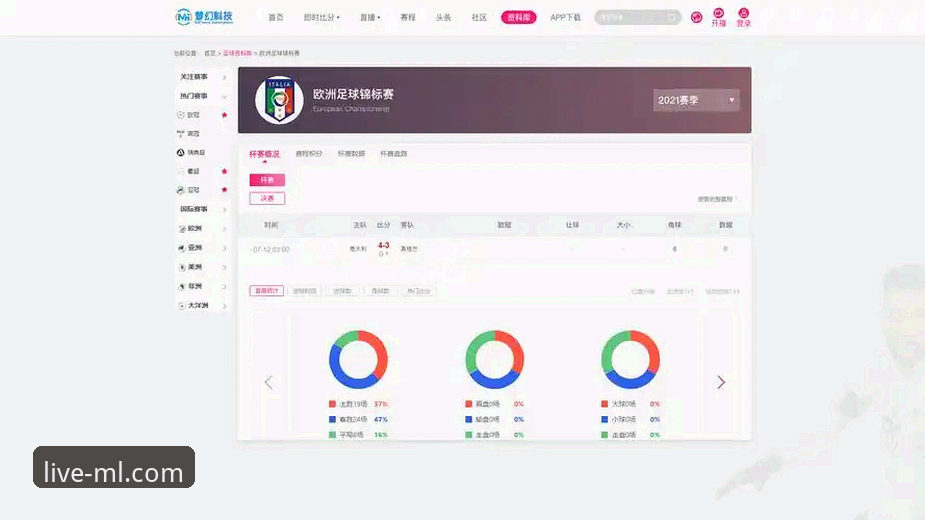Open the 资料库 navigation menu item

tap(519, 18)
